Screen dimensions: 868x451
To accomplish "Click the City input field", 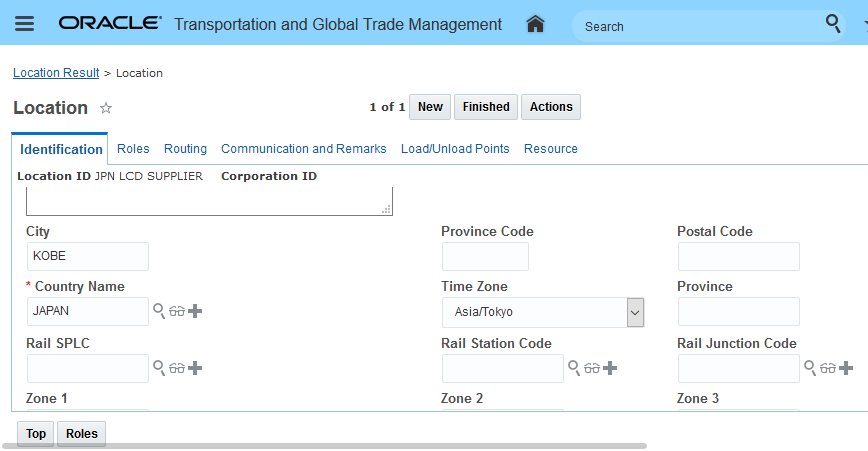I will click(x=87, y=256).
